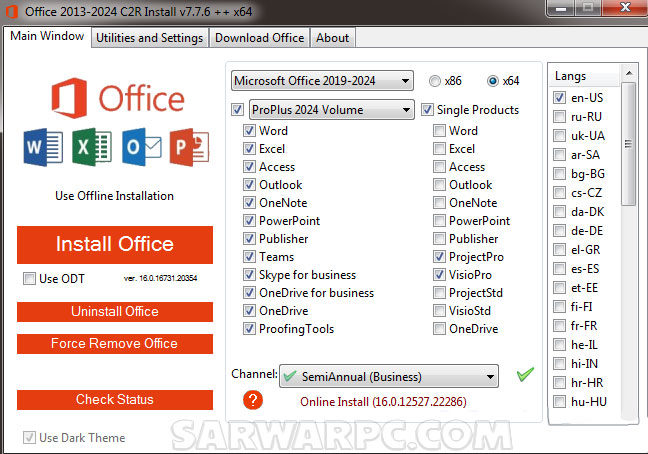
Task: Check OneDrive under Single Products
Action: (439, 329)
